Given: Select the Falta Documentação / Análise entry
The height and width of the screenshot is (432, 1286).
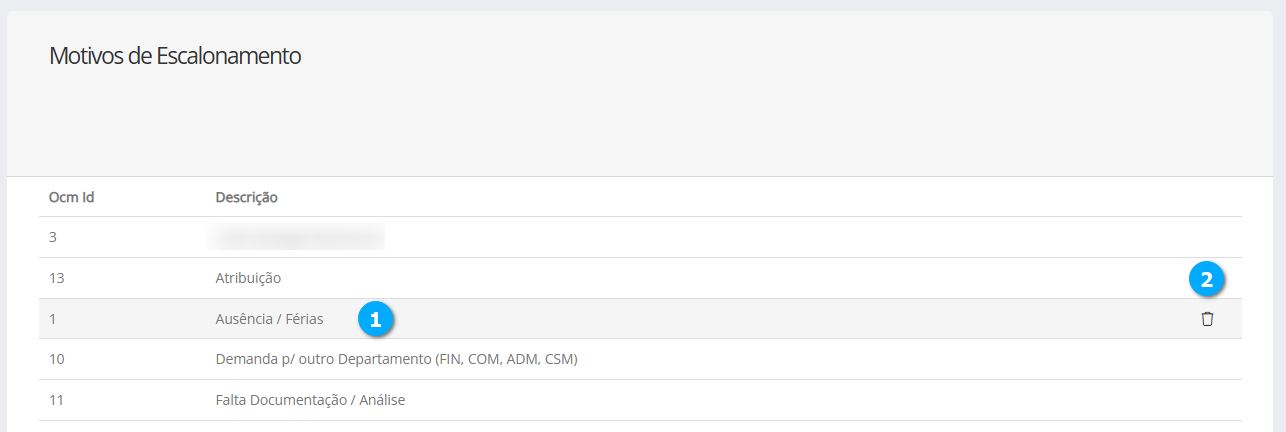Looking at the screenshot, I should click(x=310, y=400).
